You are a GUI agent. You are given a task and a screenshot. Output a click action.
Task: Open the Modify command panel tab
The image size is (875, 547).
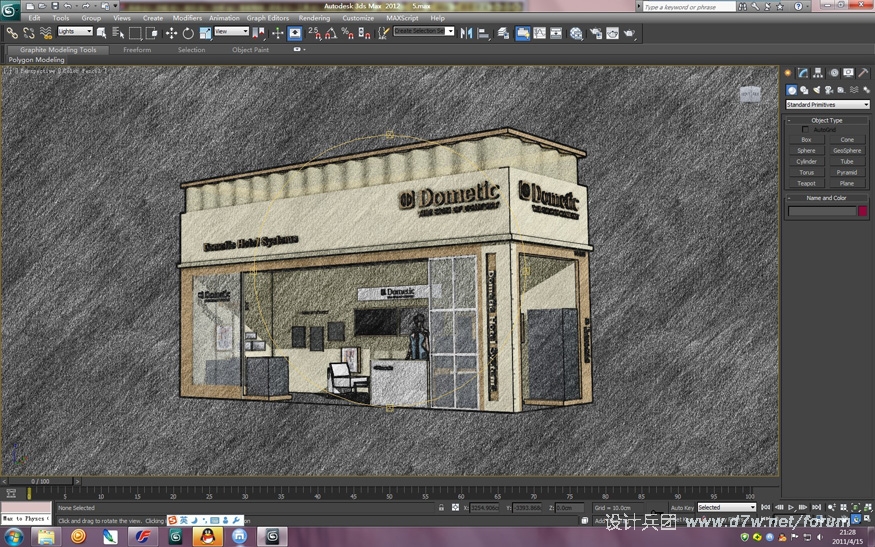[803, 73]
